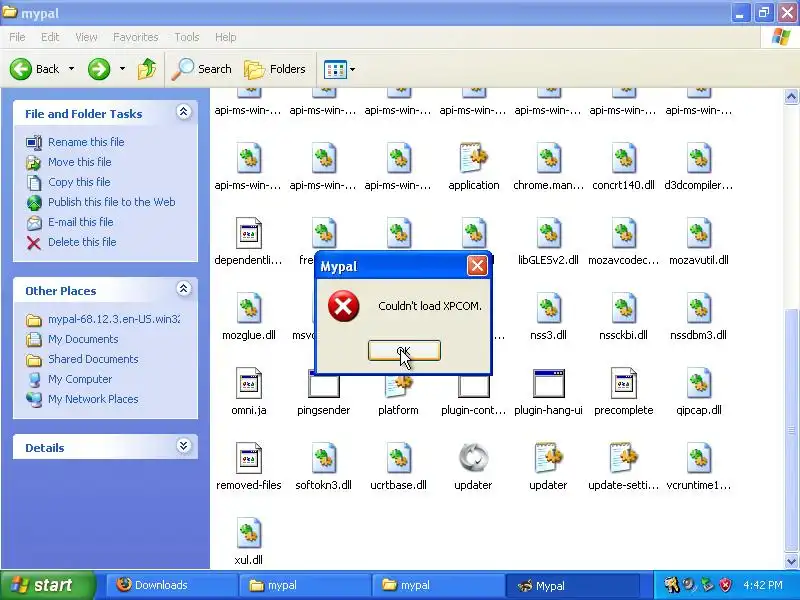This screenshot has height=600, width=800.
Task: Select the xul.dll file icon
Action: pos(248,533)
